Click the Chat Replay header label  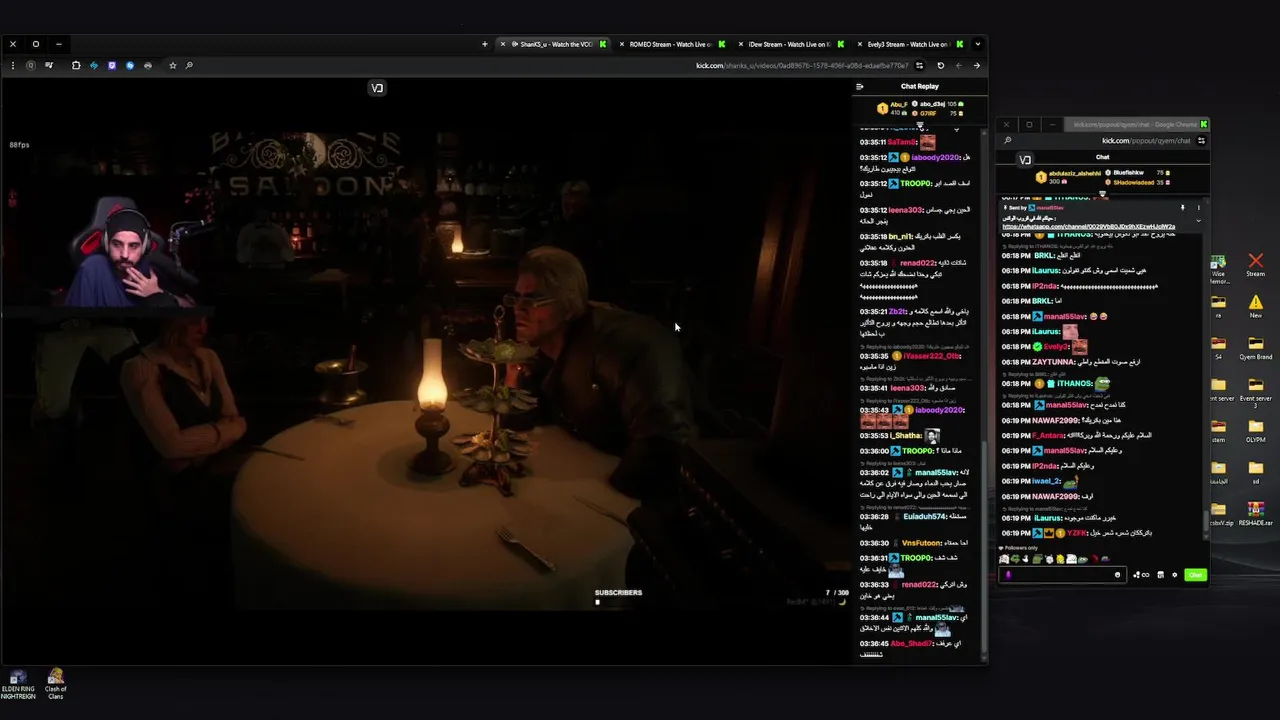[x=919, y=86]
